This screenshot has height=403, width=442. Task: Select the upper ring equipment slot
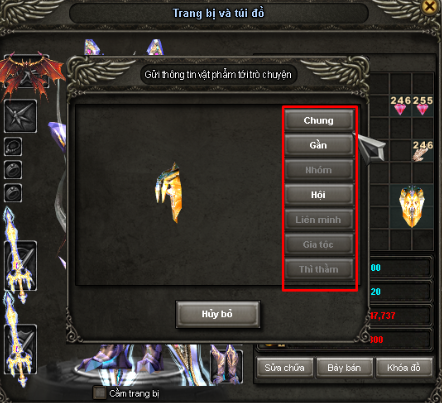(x=13, y=169)
